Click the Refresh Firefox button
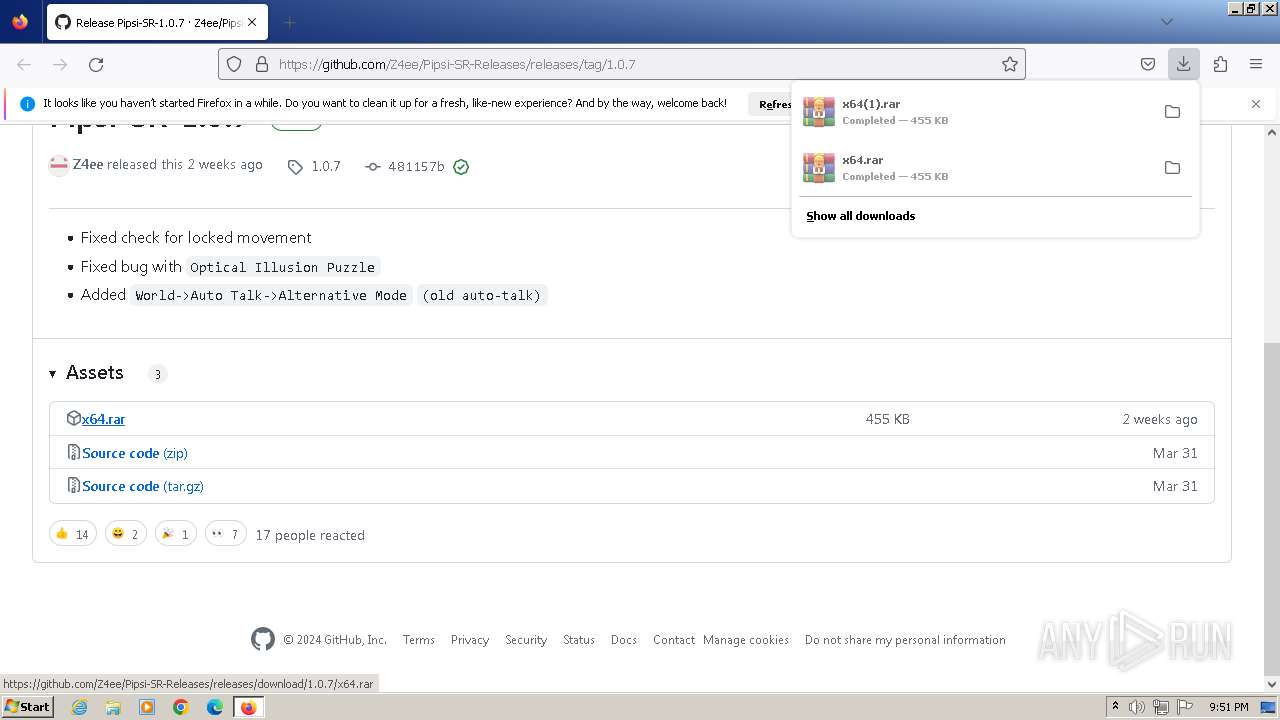The height and width of the screenshot is (720, 1280). pyautogui.click(x=770, y=104)
